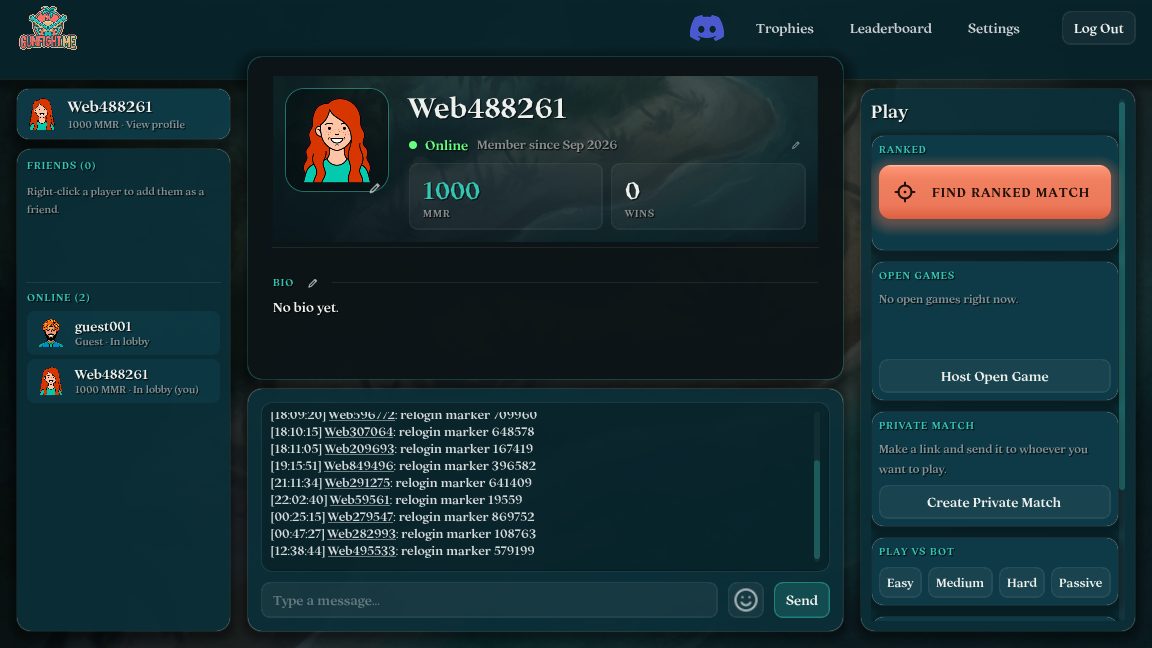Click the guest001 avatar in online list

pyautogui.click(x=51, y=333)
